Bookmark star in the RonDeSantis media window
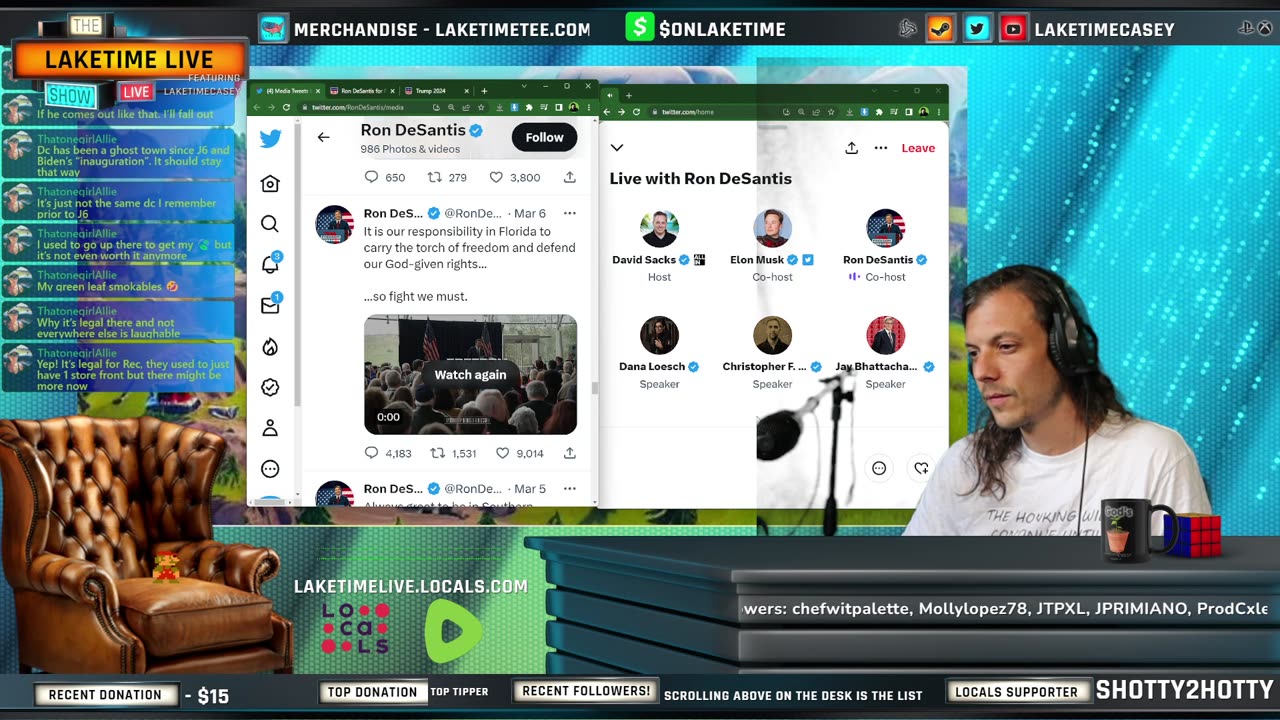 [481, 107]
